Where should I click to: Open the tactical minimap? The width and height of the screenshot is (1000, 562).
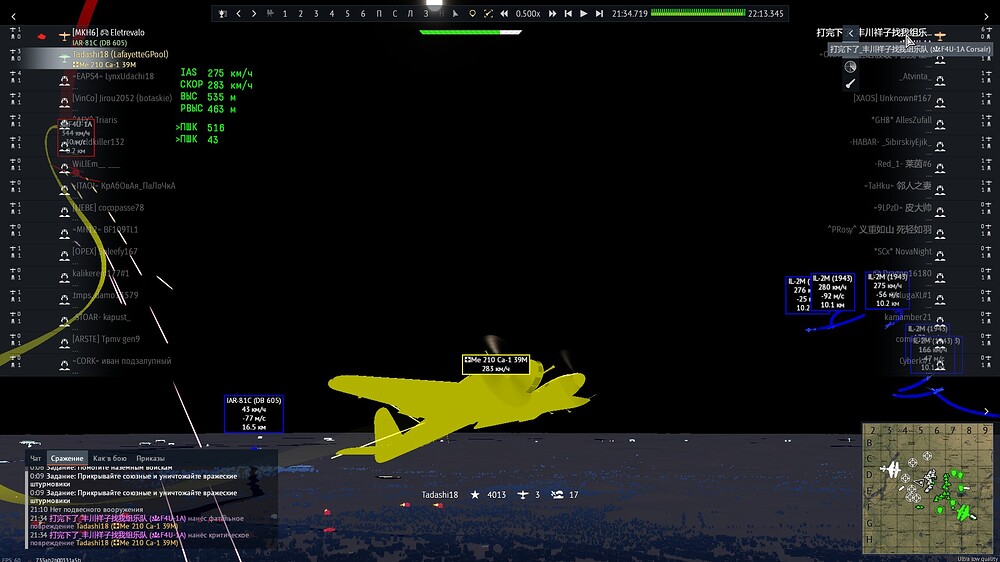coord(928,489)
